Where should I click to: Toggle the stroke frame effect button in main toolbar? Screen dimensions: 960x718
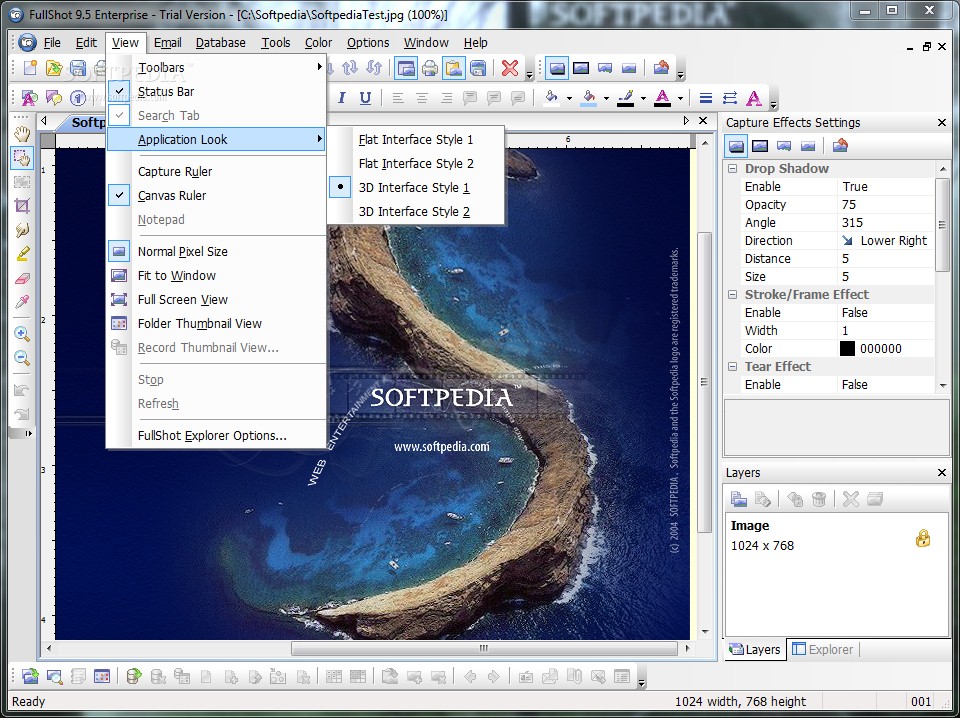580,68
